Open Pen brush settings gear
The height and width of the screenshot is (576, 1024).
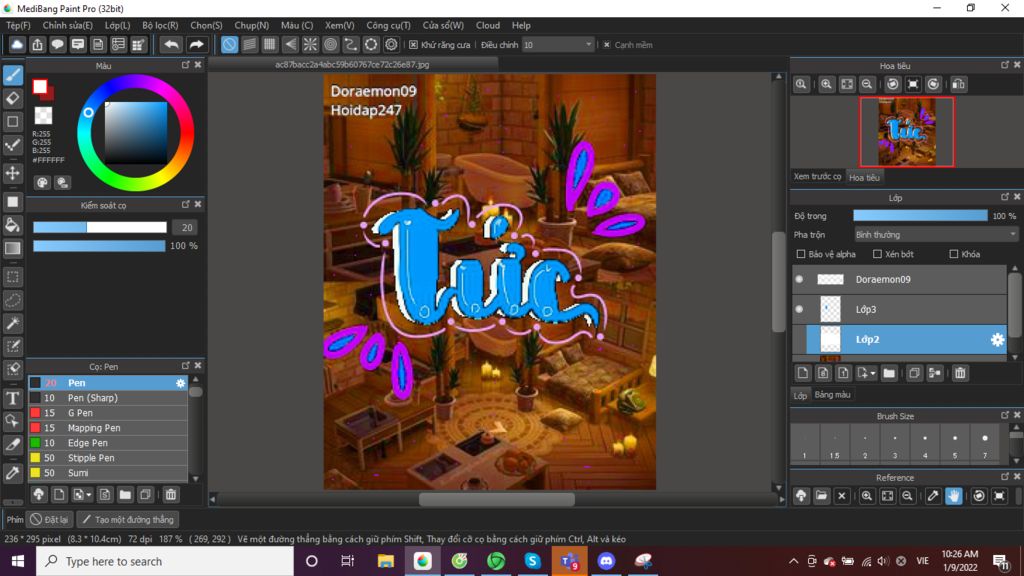coord(180,383)
